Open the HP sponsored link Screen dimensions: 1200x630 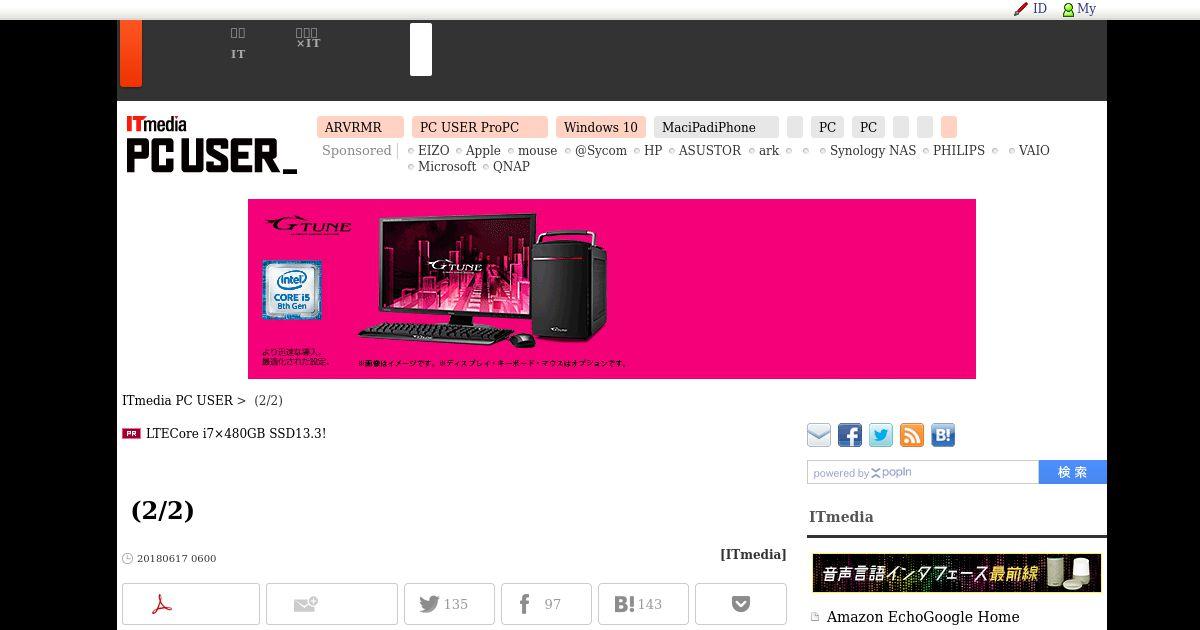pyautogui.click(x=653, y=151)
